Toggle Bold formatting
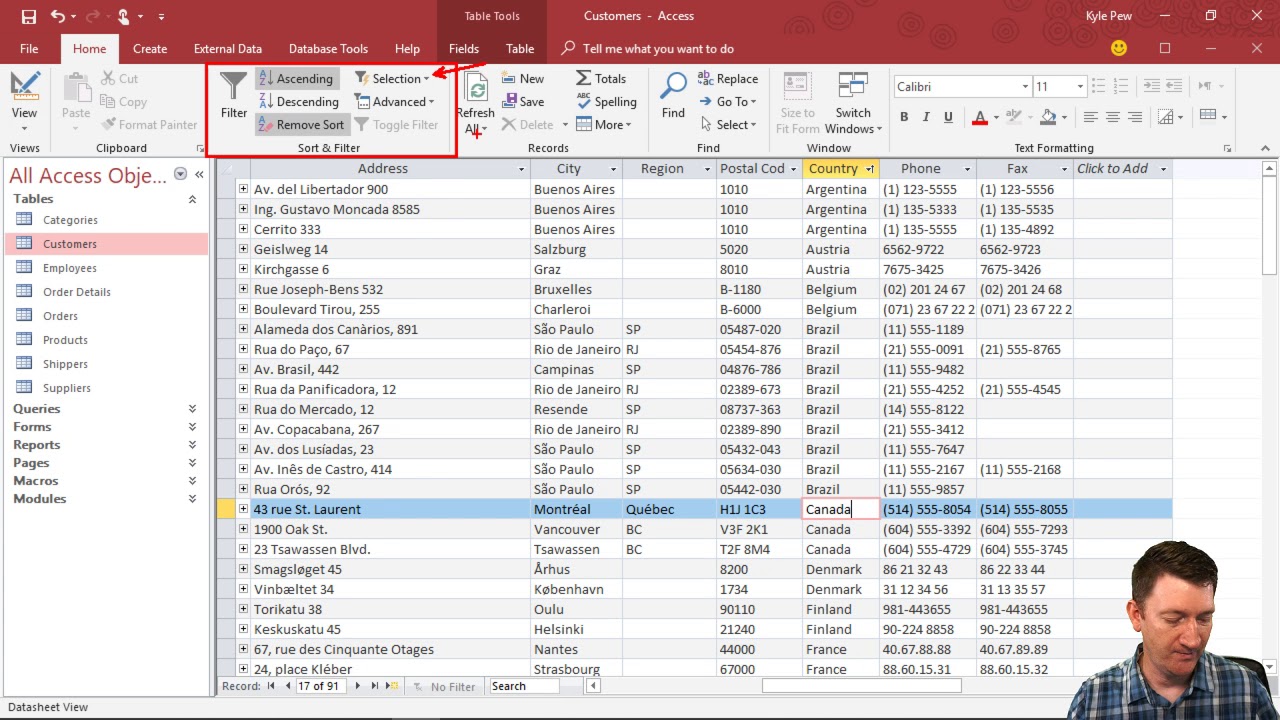 click(904, 117)
